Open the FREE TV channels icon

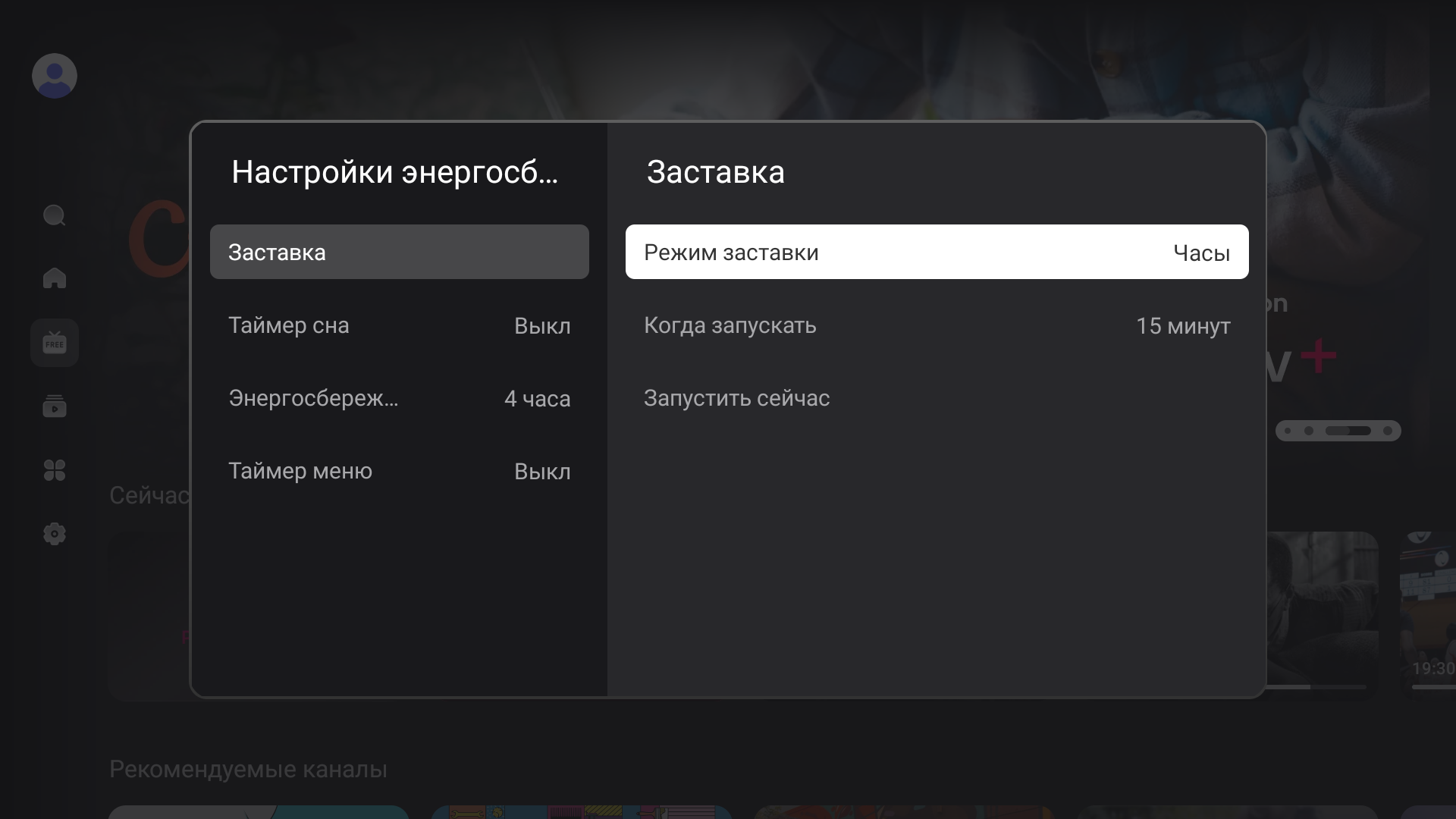(55, 343)
